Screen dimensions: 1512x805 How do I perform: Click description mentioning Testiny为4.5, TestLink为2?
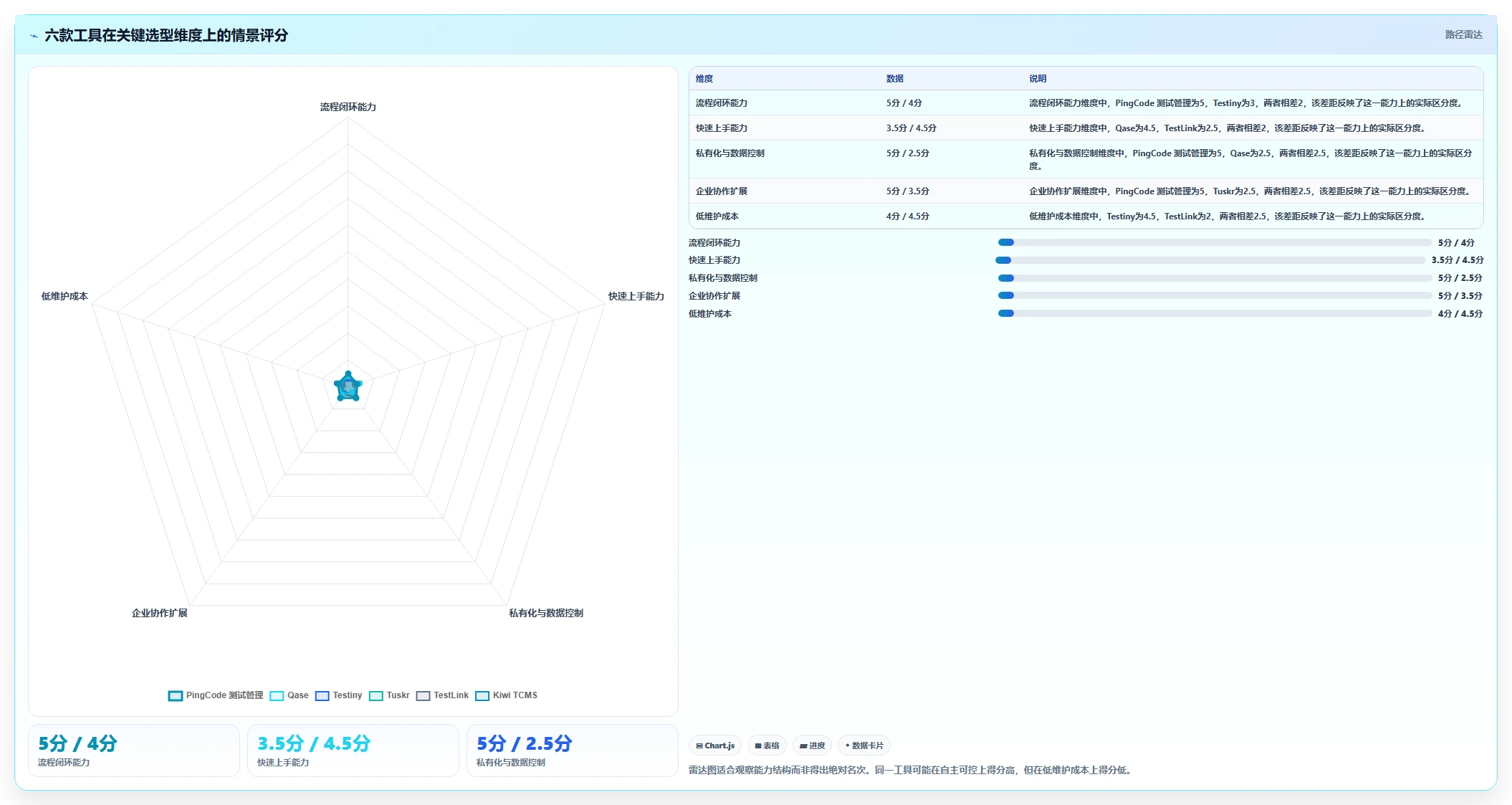pos(1228,216)
